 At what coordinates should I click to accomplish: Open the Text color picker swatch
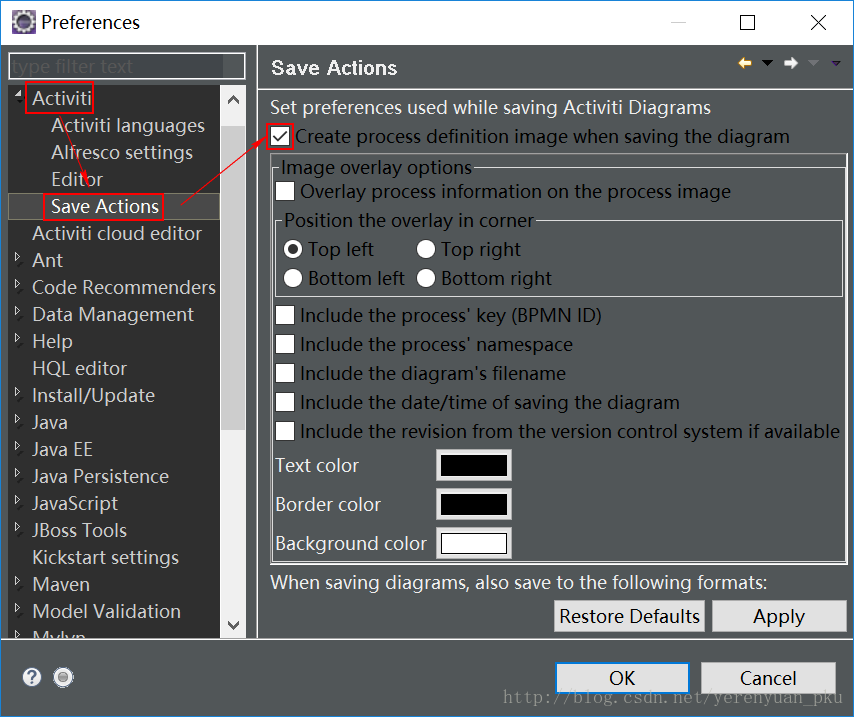[474, 465]
